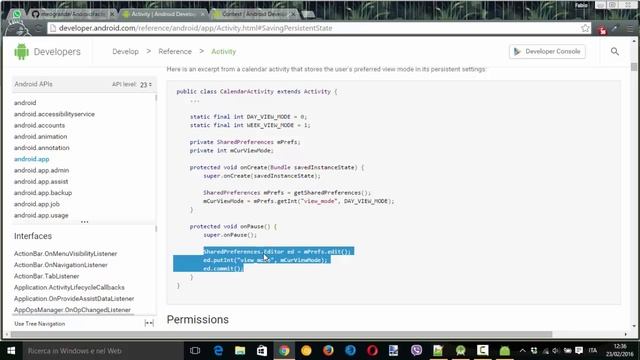Click the Permissions heading

click(x=198, y=320)
